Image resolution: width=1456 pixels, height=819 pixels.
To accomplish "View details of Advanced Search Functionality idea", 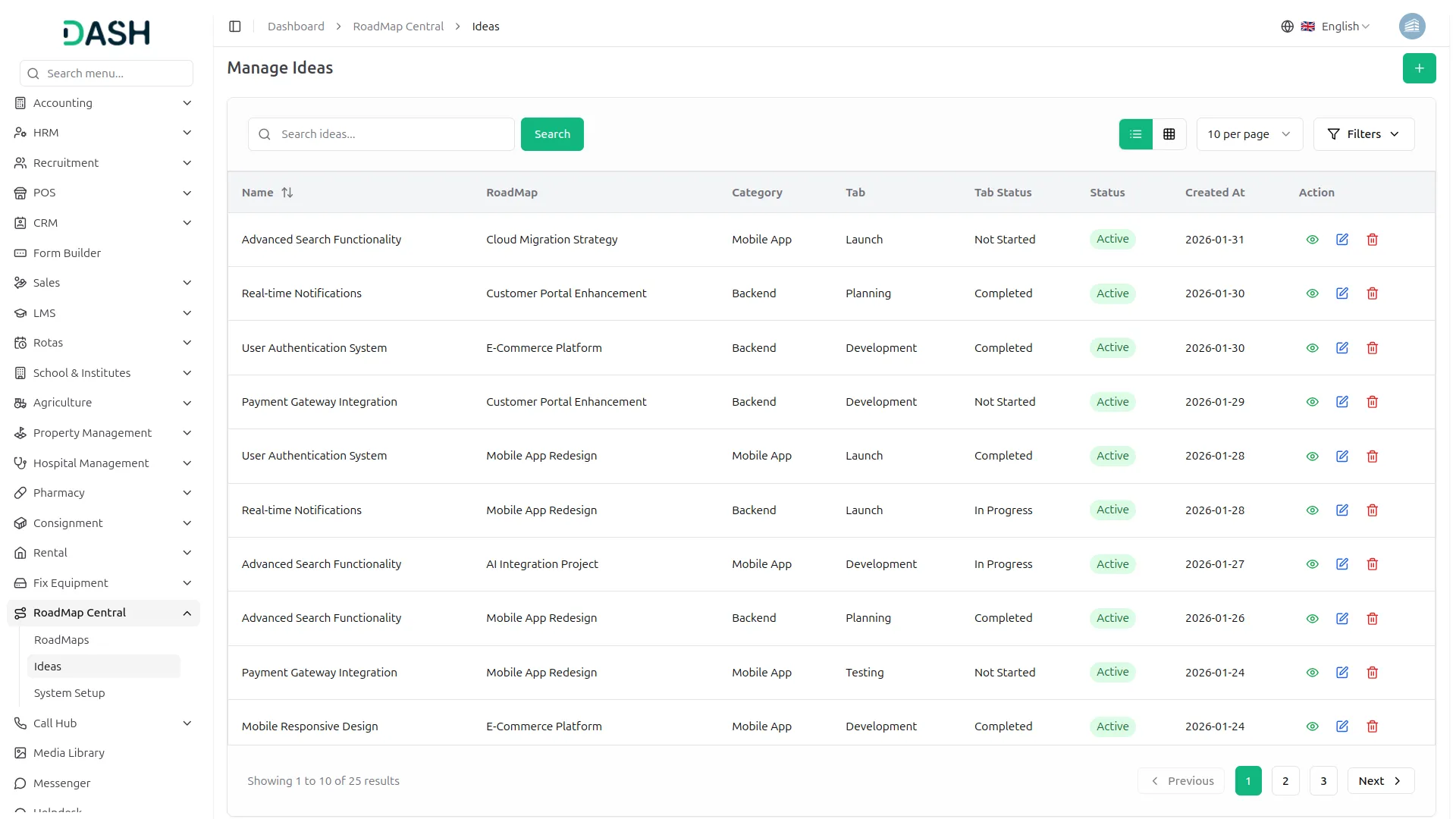I will click(x=1313, y=239).
